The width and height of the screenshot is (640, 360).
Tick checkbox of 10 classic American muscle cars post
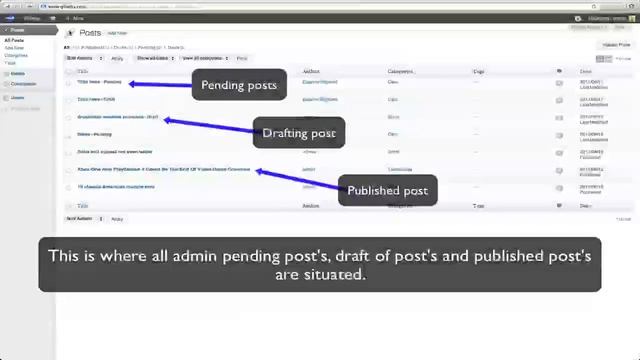tap(69, 188)
